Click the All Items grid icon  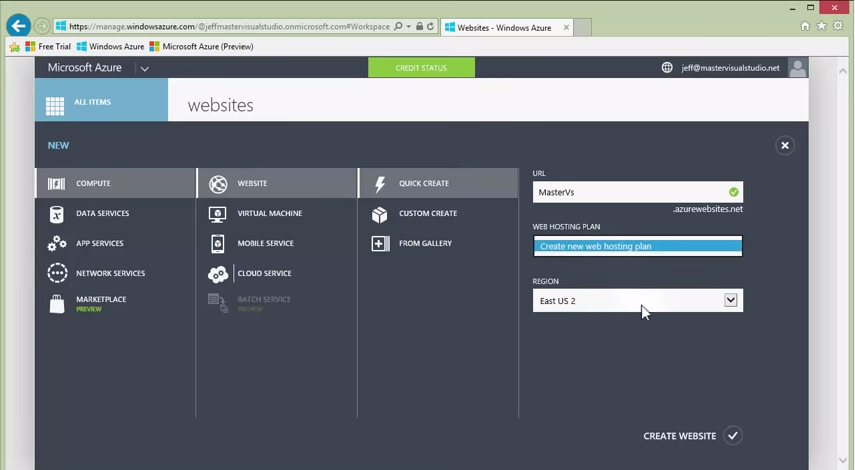point(55,106)
